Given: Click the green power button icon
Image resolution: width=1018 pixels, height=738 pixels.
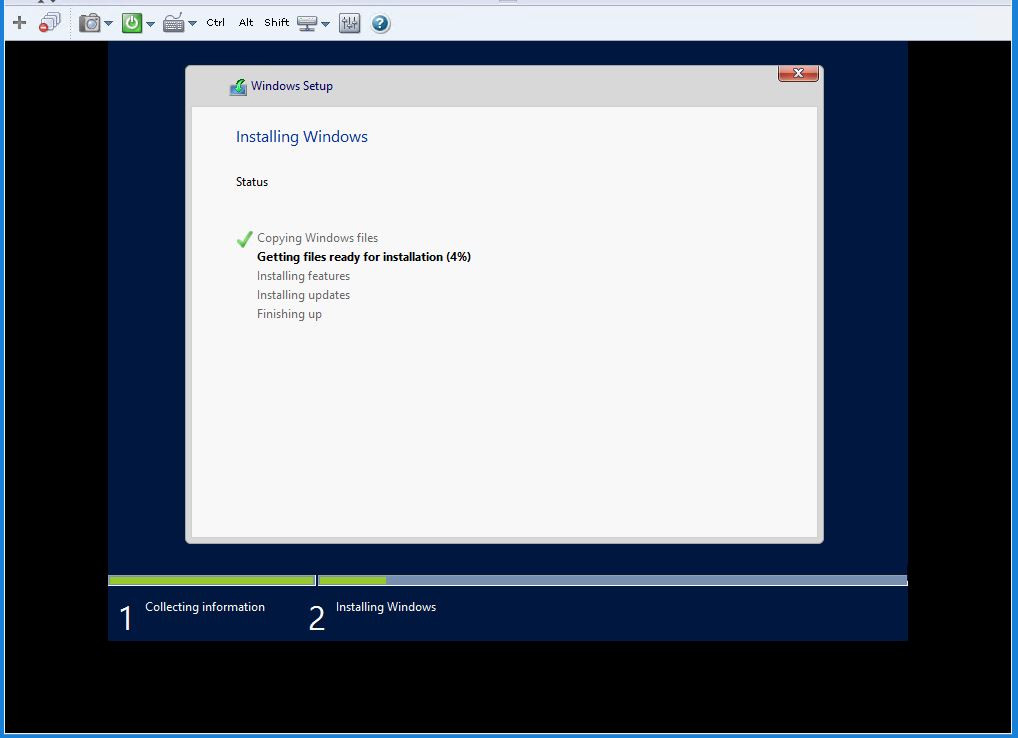Looking at the screenshot, I should [133, 22].
